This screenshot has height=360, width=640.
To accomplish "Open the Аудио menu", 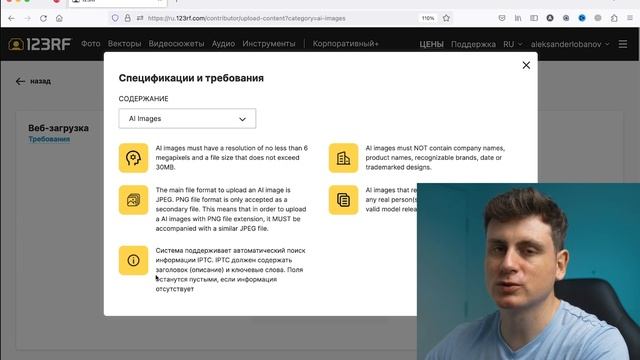I will [223, 44].
